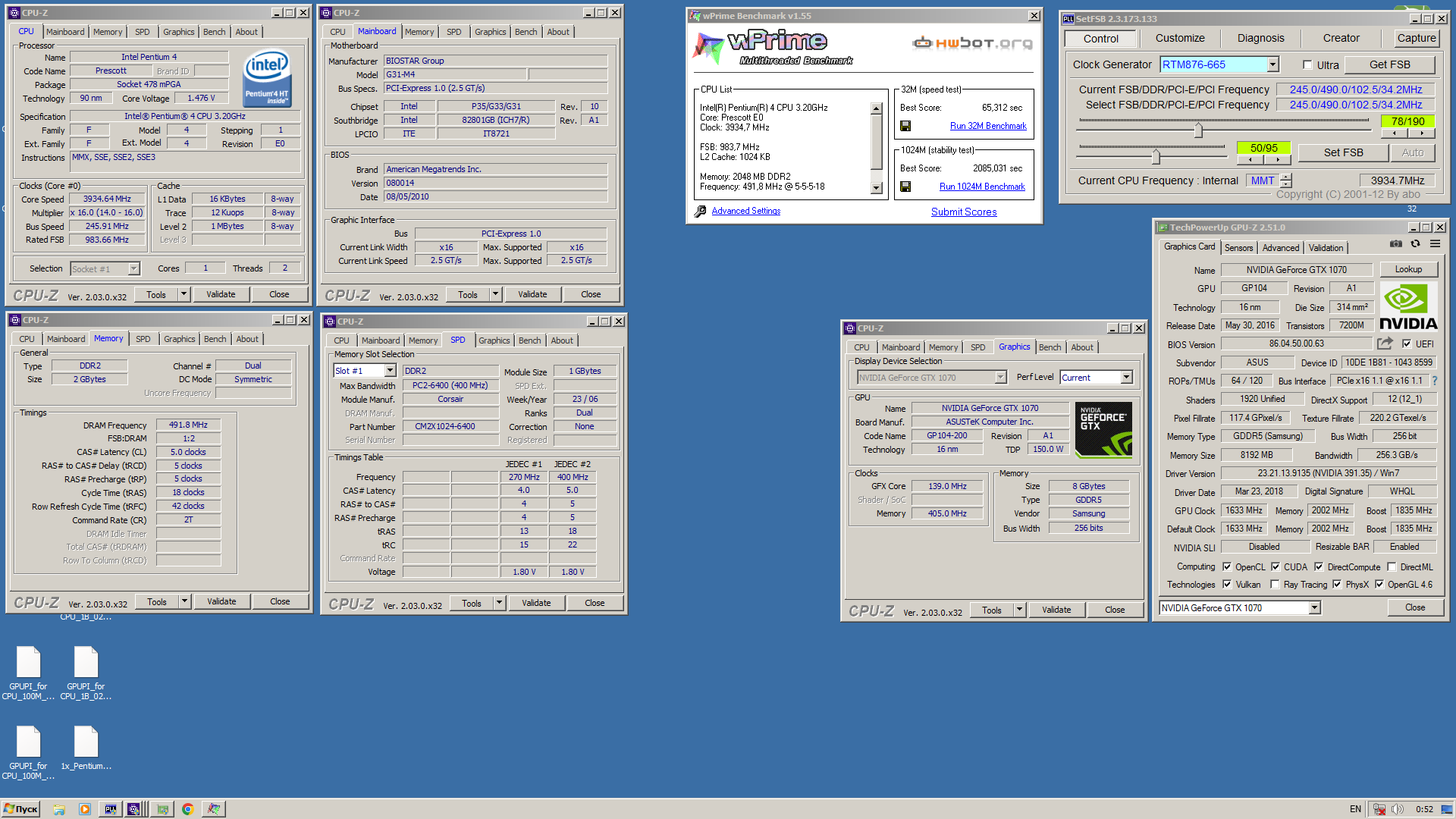Tick the Ultra checkbox in SetFSB
This screenshot has height=819, width=1456.
[x=1307, y=65]
